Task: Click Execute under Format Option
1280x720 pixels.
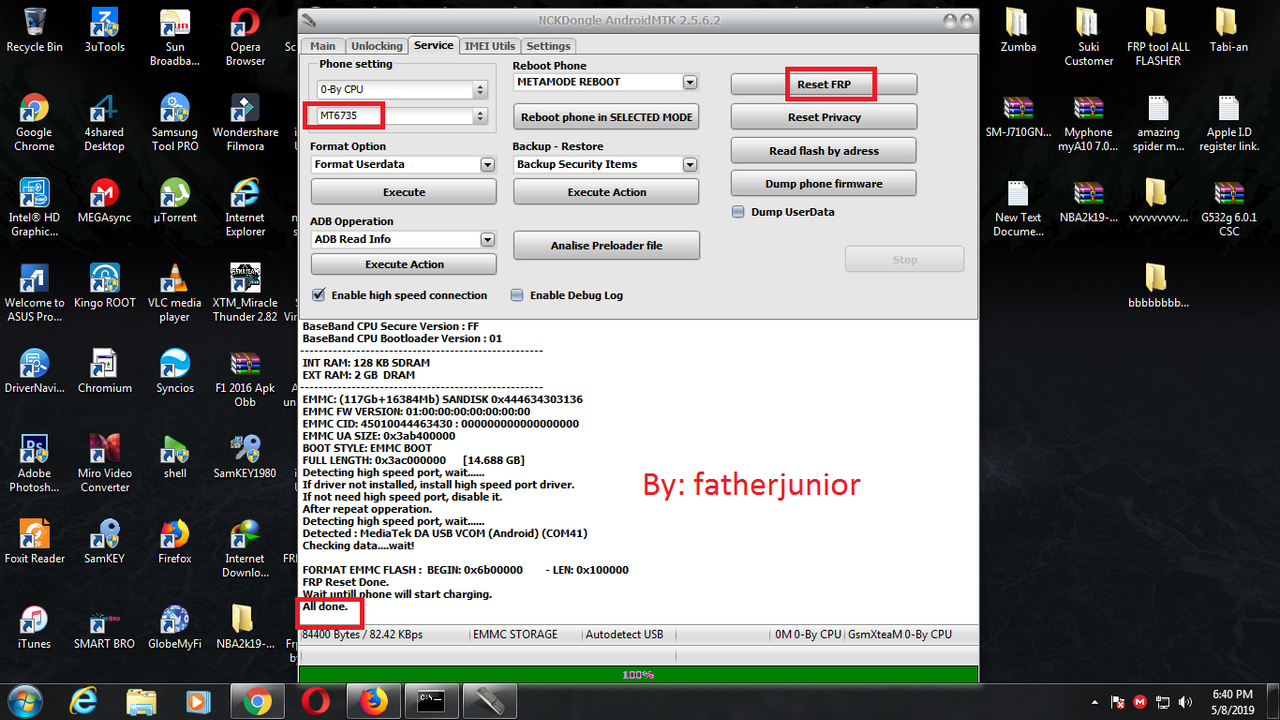Action: [x=404, y=192]
